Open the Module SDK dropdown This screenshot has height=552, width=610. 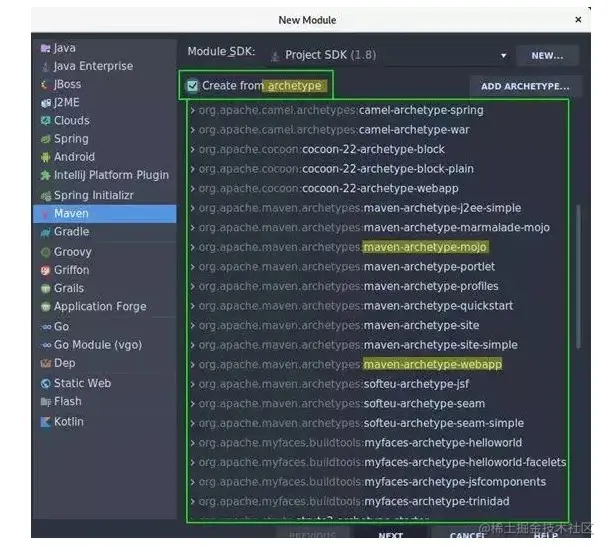390,55
